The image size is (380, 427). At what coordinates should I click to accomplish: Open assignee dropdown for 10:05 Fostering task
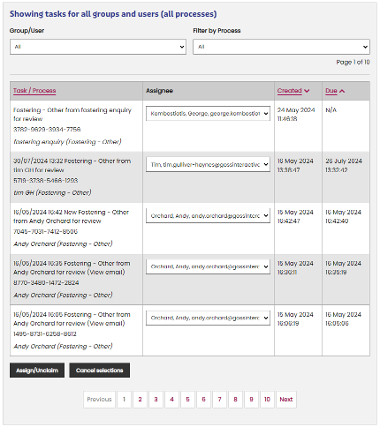point(208,318)
